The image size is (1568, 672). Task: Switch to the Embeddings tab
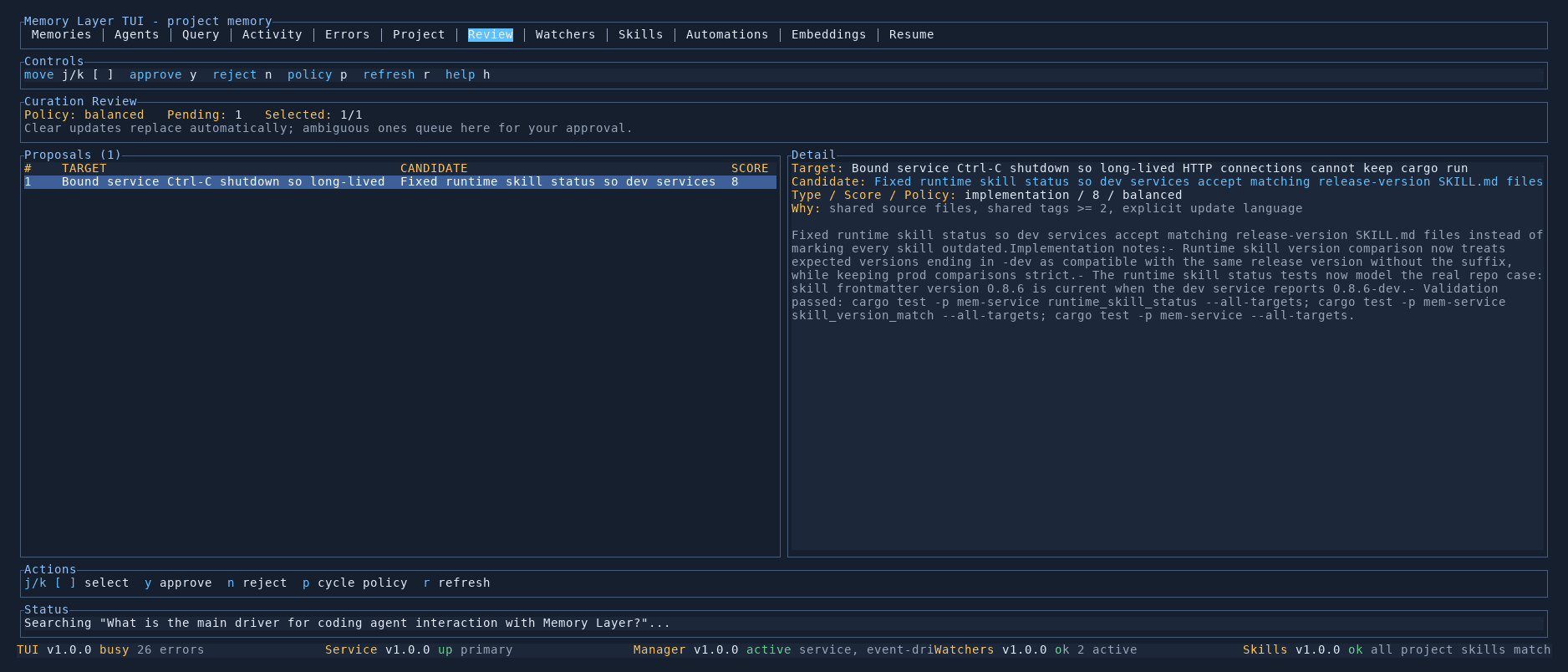[828, 34]
